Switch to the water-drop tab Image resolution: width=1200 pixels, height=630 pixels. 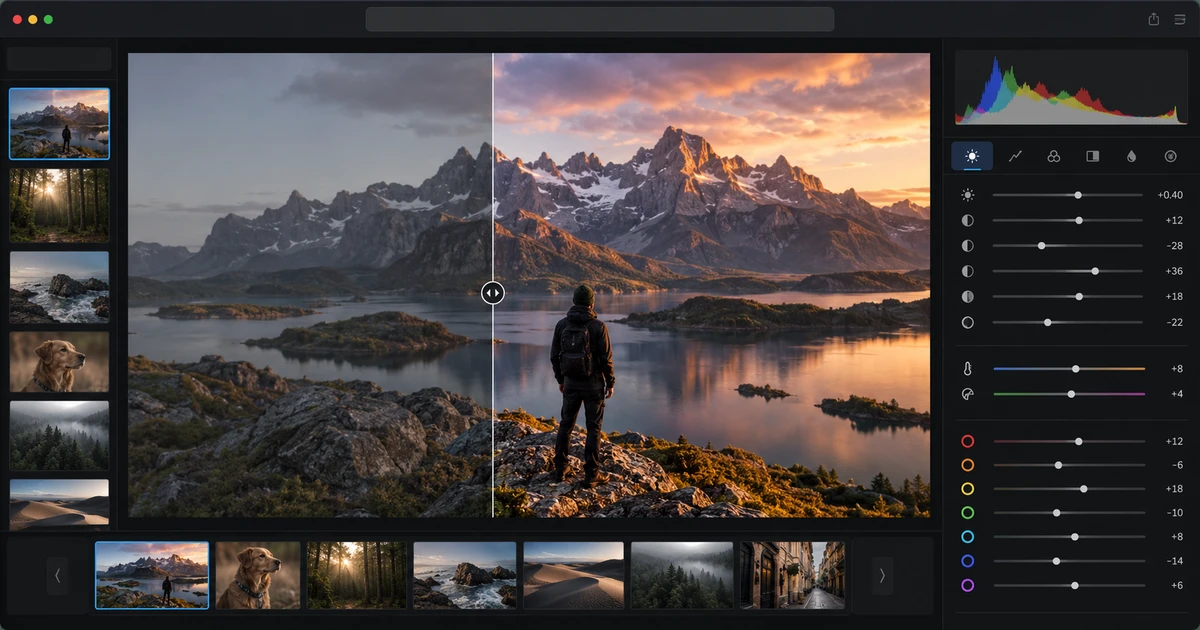click(x=1131, y=156)
